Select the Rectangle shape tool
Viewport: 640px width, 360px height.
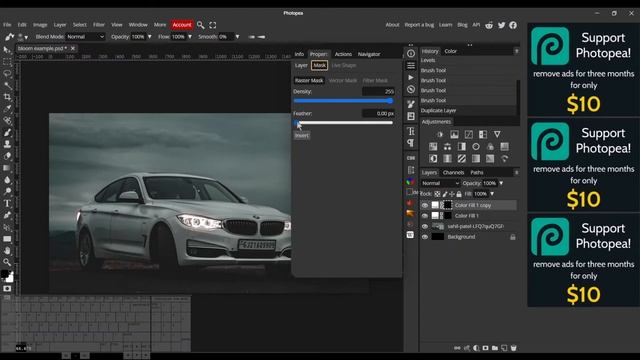7,239
